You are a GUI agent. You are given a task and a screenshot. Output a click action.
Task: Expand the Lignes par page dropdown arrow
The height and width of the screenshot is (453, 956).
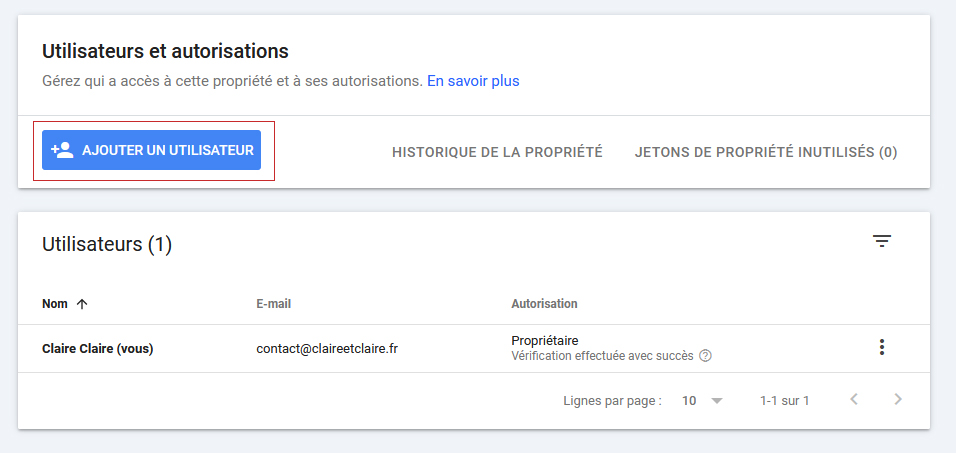point(716,401)
